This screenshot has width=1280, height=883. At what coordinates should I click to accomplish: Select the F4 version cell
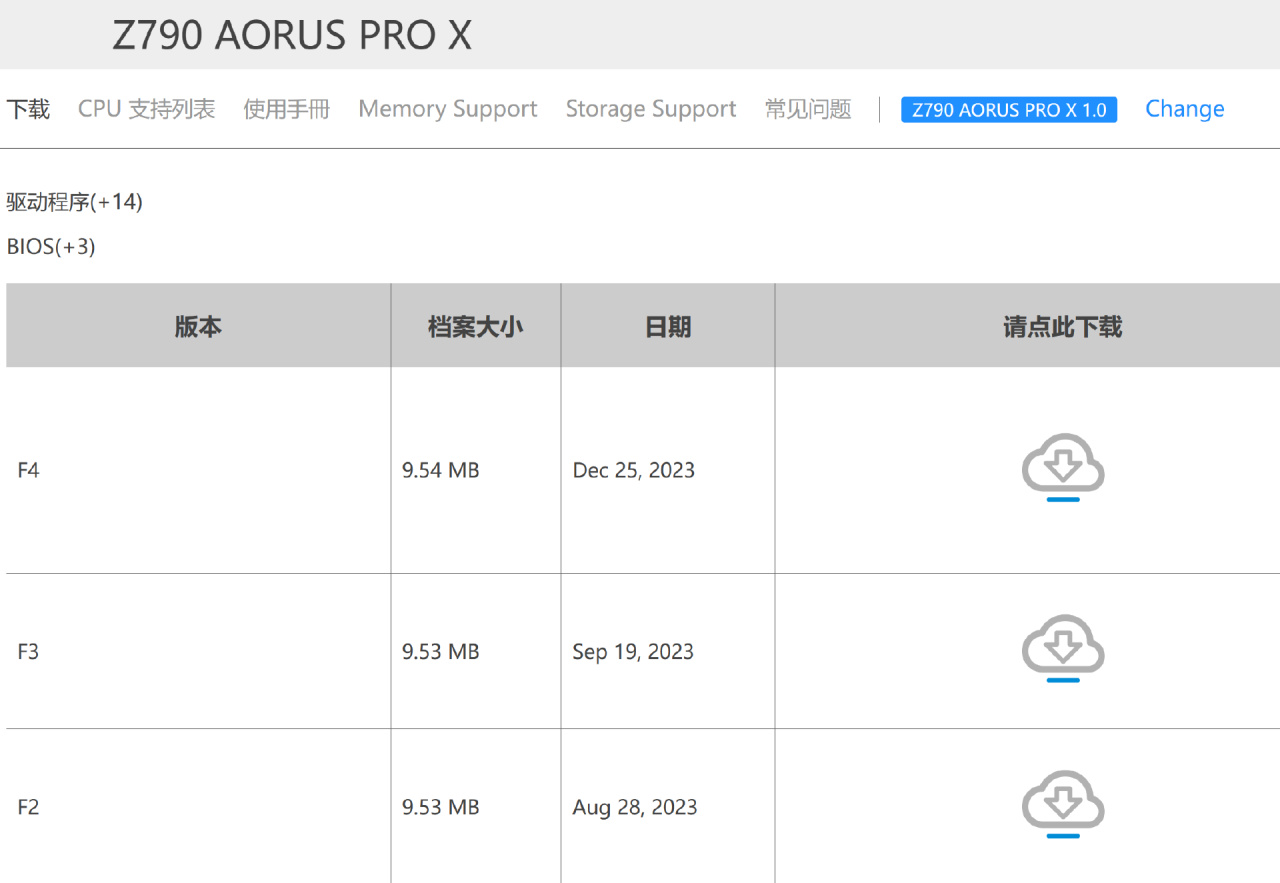(28, 470)
